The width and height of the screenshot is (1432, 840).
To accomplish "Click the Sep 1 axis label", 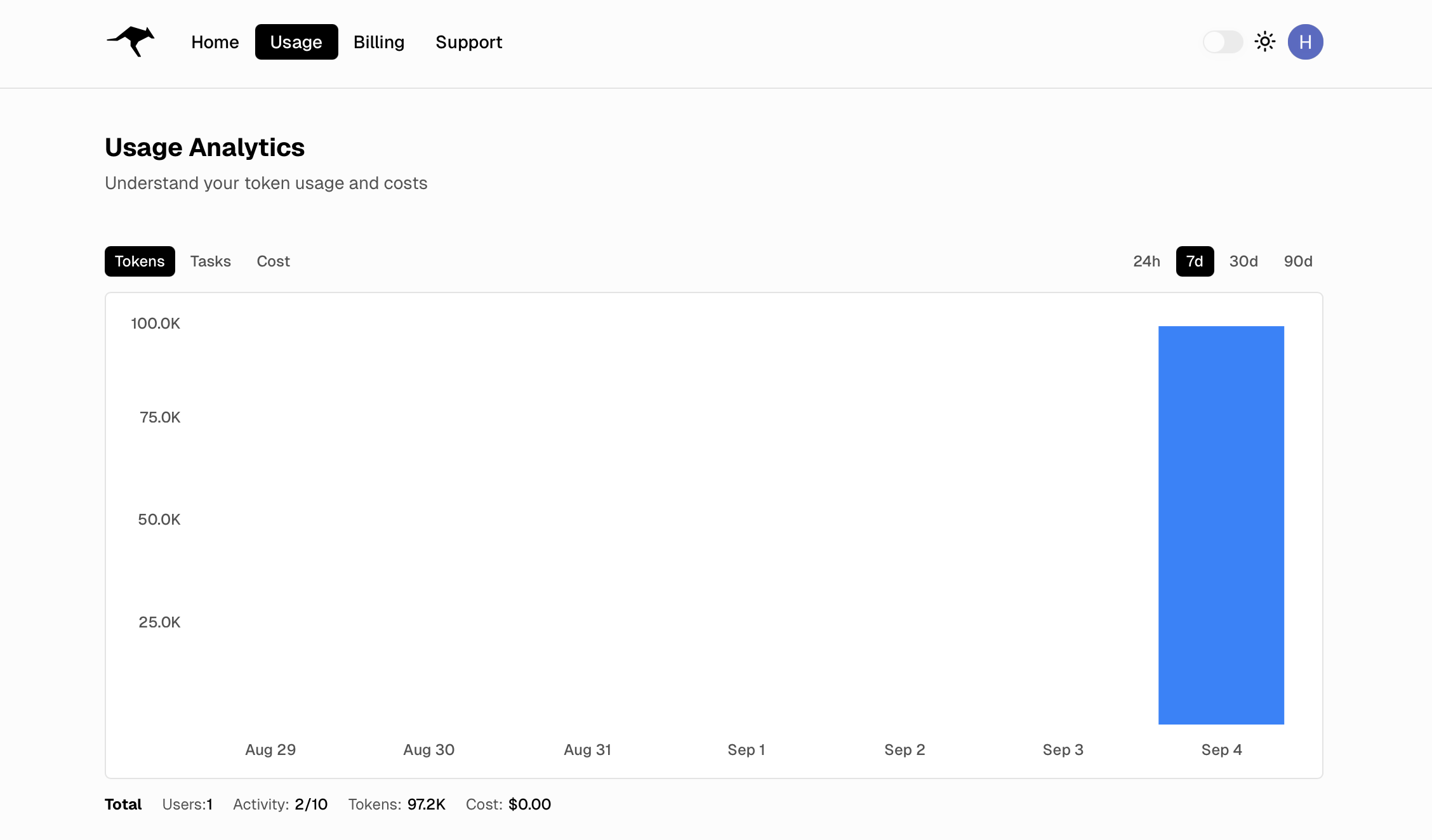I will [746, 749].
